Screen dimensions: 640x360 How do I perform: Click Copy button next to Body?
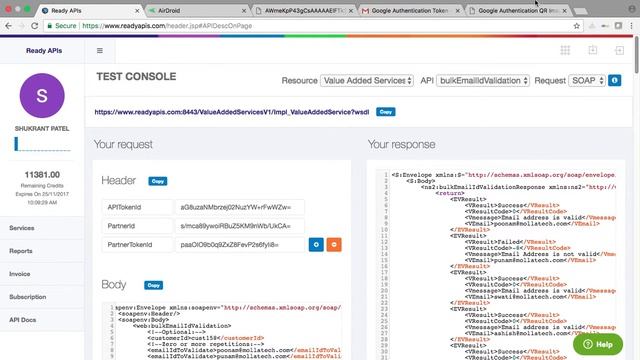pos(153,285)
